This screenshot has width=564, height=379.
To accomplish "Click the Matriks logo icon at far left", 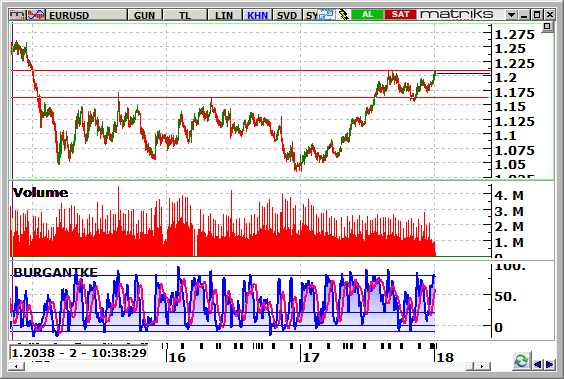I will point(18,15).
